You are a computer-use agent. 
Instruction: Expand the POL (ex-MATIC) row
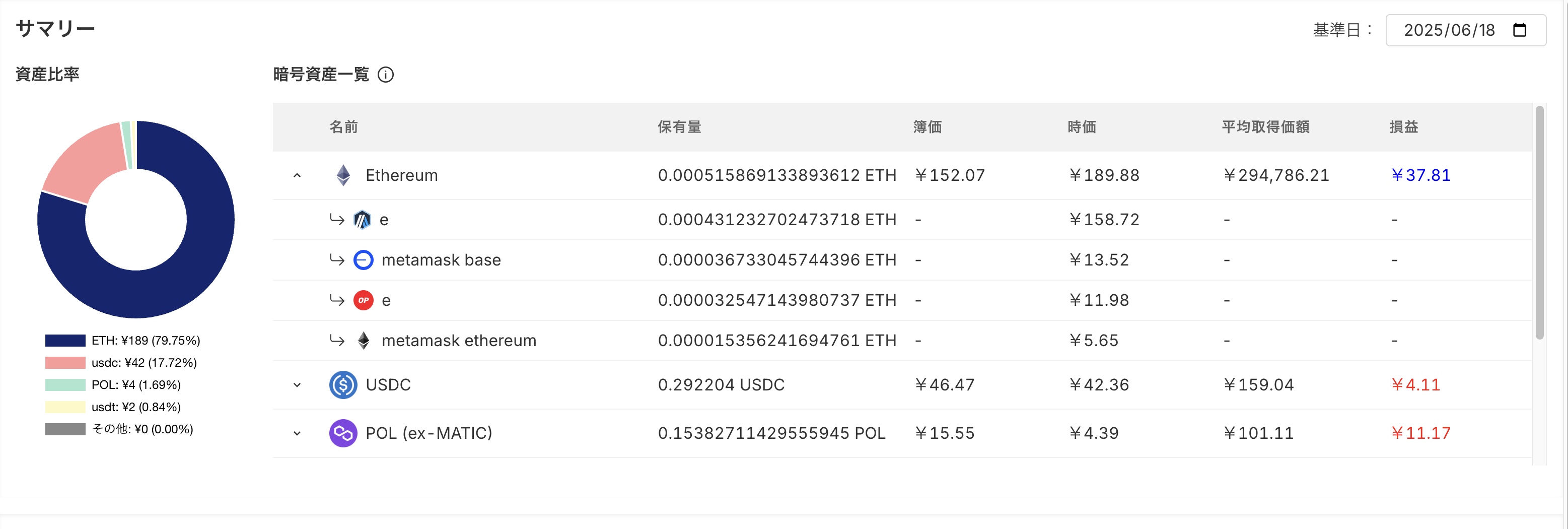tap(297, 433)
